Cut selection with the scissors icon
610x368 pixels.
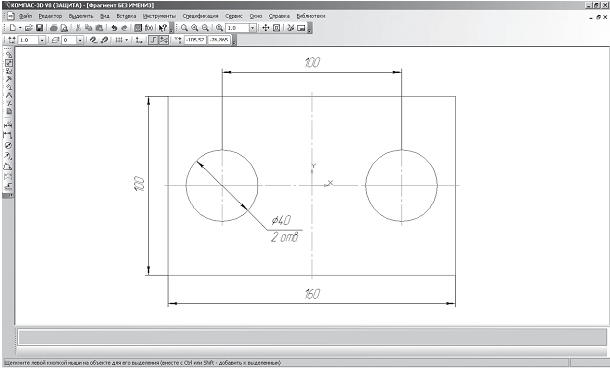coord(78,28)
